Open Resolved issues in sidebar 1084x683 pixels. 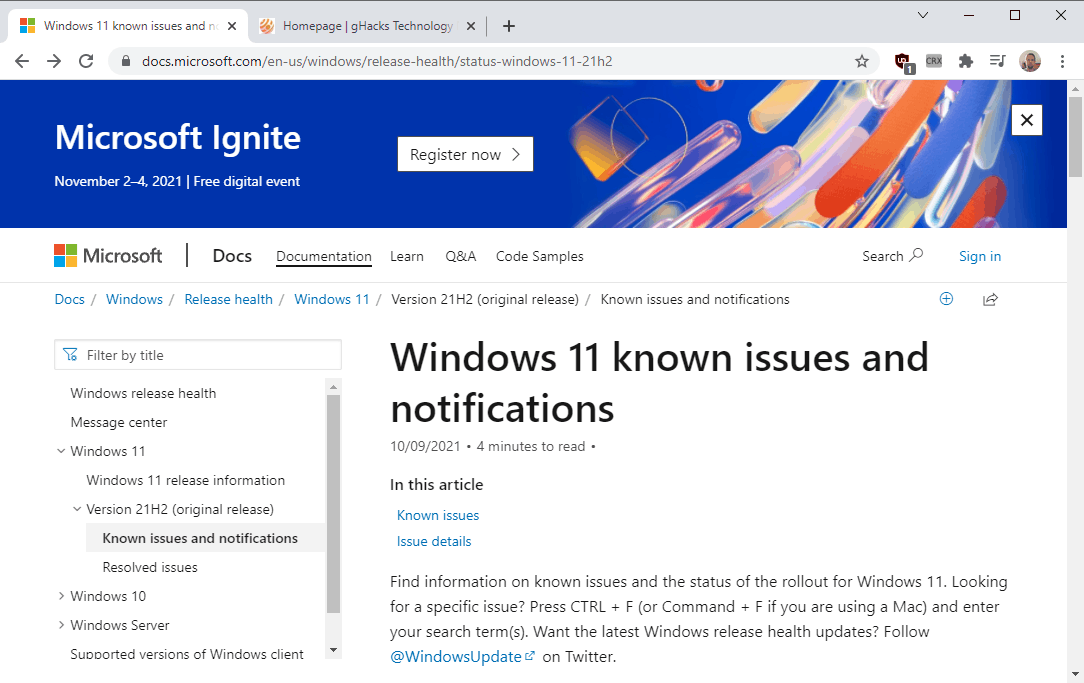[150, 568]
